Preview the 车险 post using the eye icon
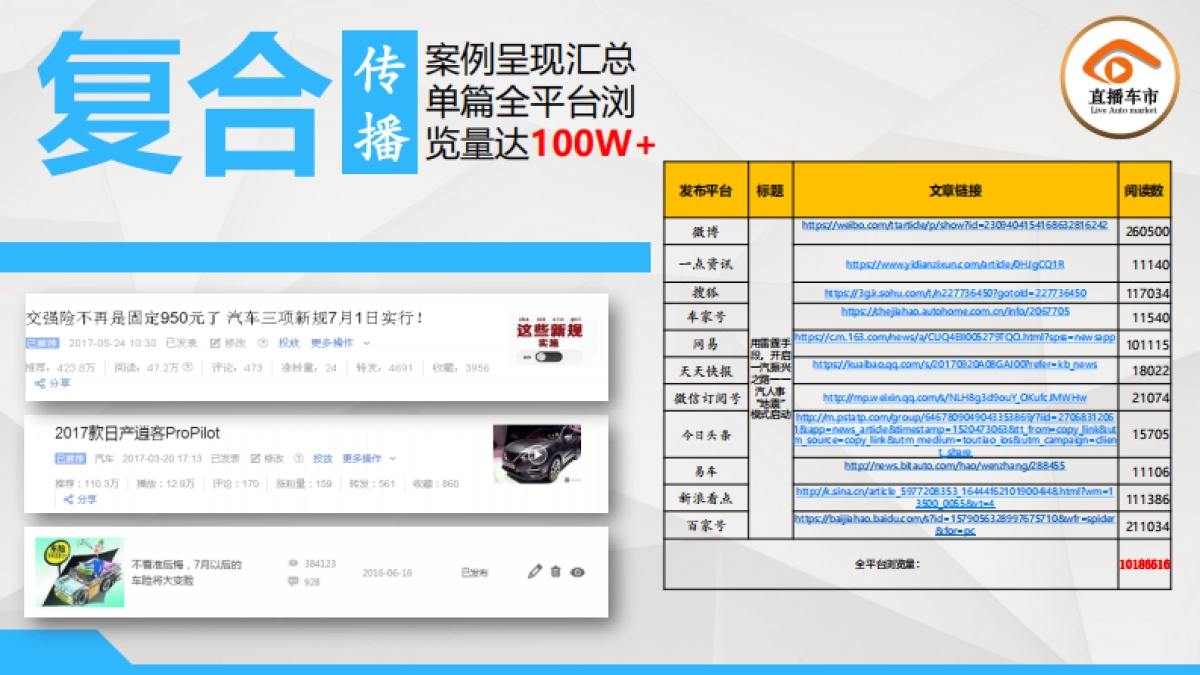The image size is (1200, 675). pos(578,572)
